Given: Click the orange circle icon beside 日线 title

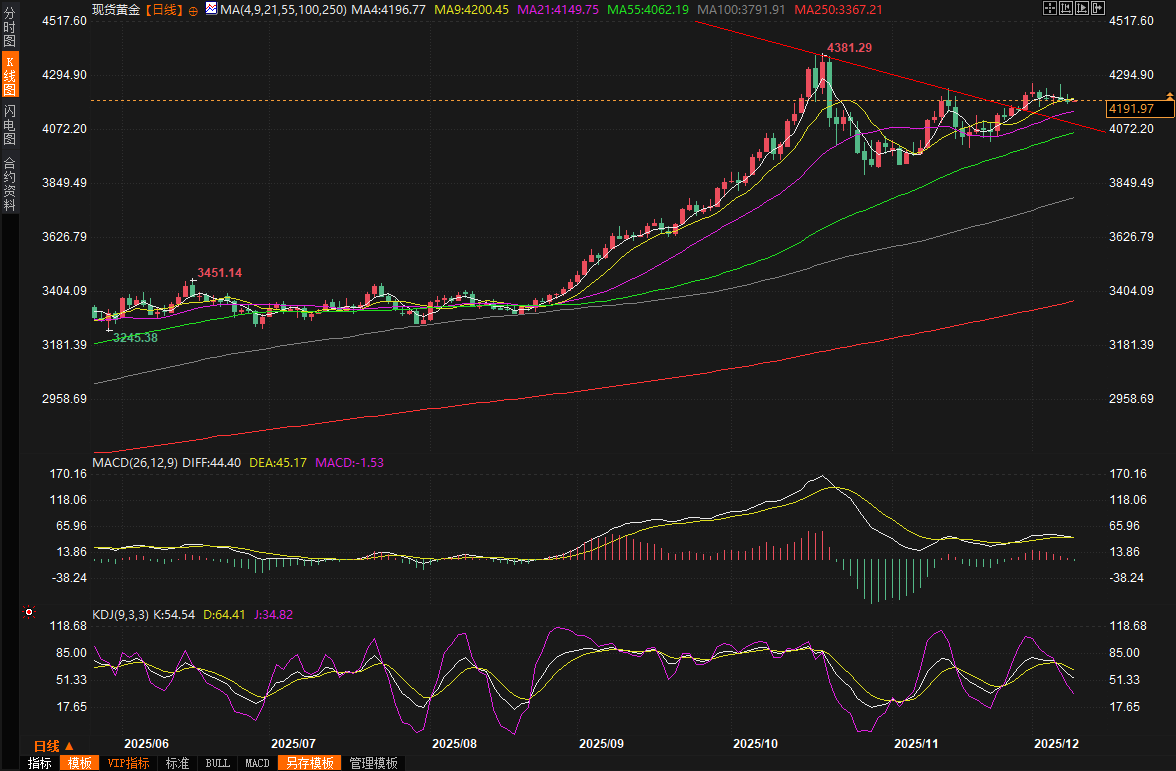Looking at the screenshot, I should click(x=193, y=9).
